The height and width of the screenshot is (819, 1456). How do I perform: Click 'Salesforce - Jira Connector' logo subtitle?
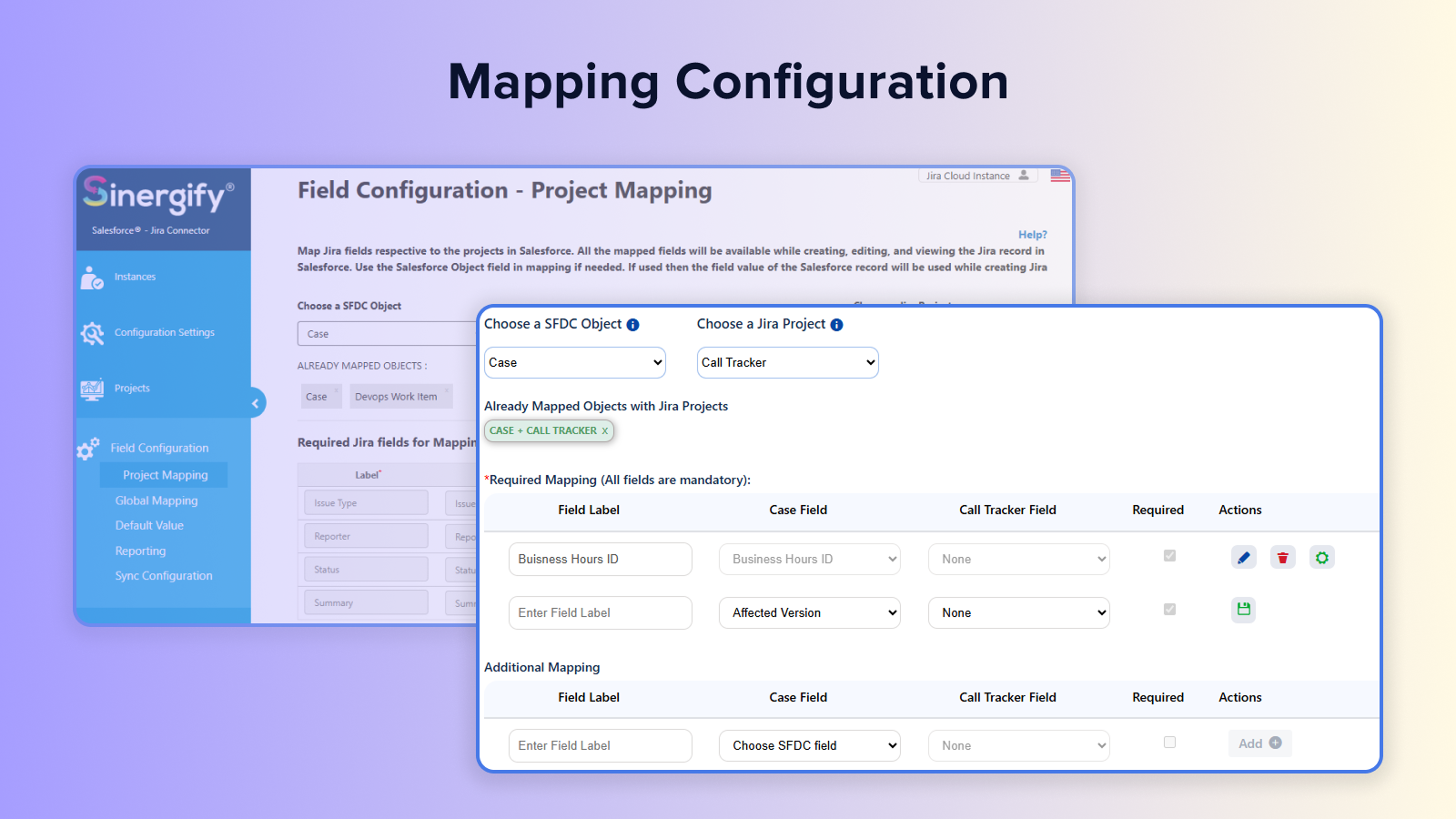tap(150, 230)
